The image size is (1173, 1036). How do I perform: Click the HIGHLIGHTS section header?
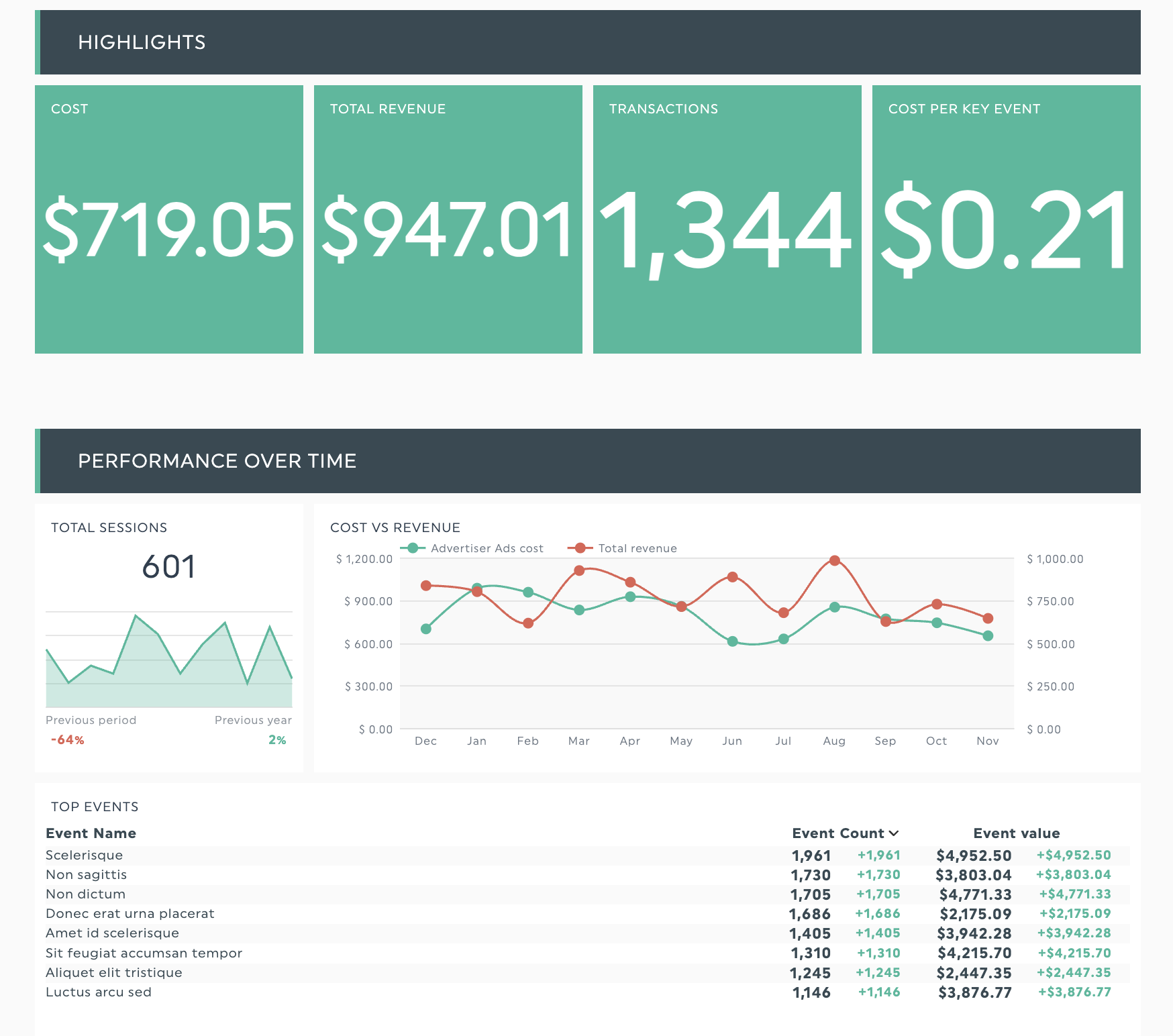click(x=142, y=42)
